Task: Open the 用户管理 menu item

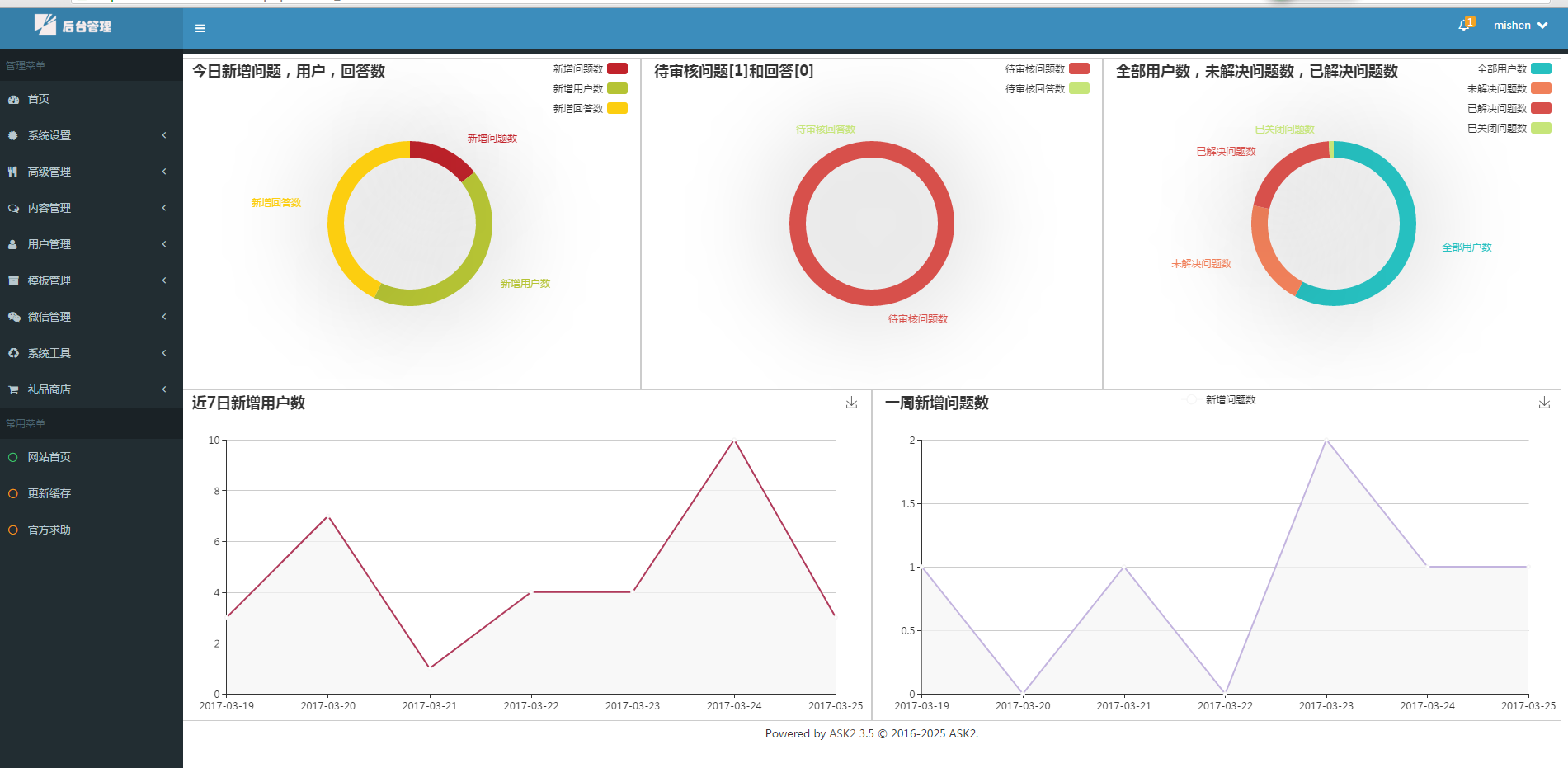Action: coord(49,244)
